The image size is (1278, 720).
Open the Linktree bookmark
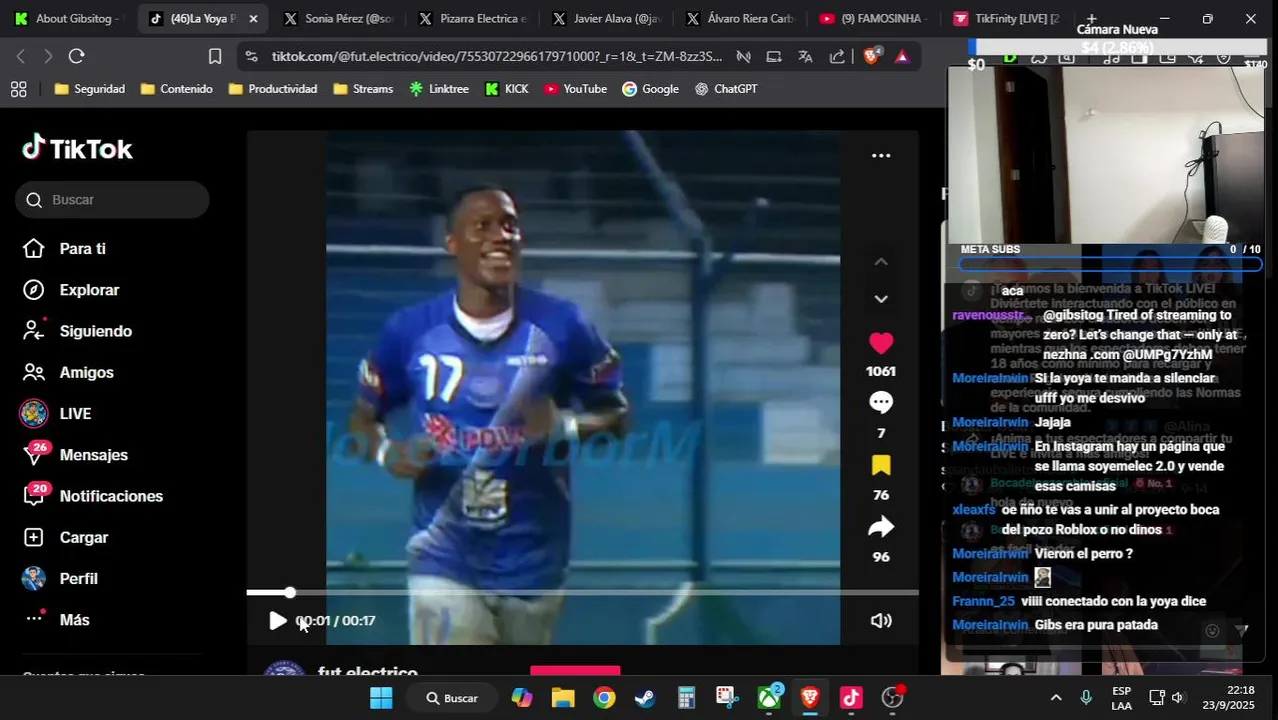tap(439, 89)
